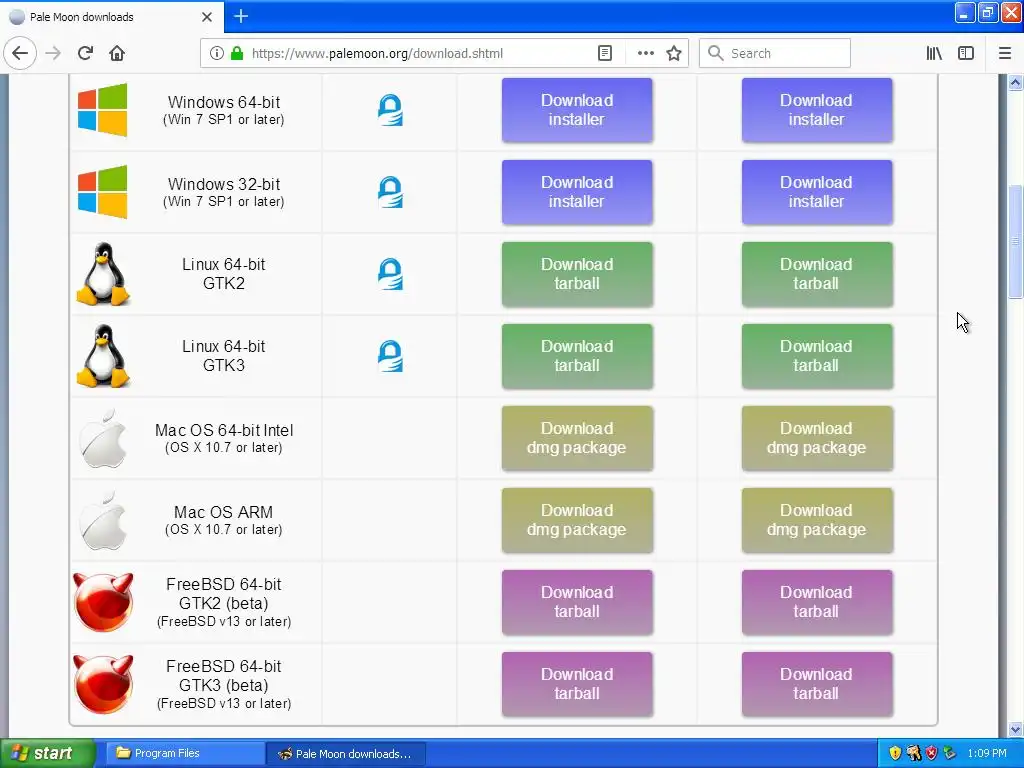Download Windows 64-bit installer, second column
This screenshot has height=768, width=1024.
(816, 110)
